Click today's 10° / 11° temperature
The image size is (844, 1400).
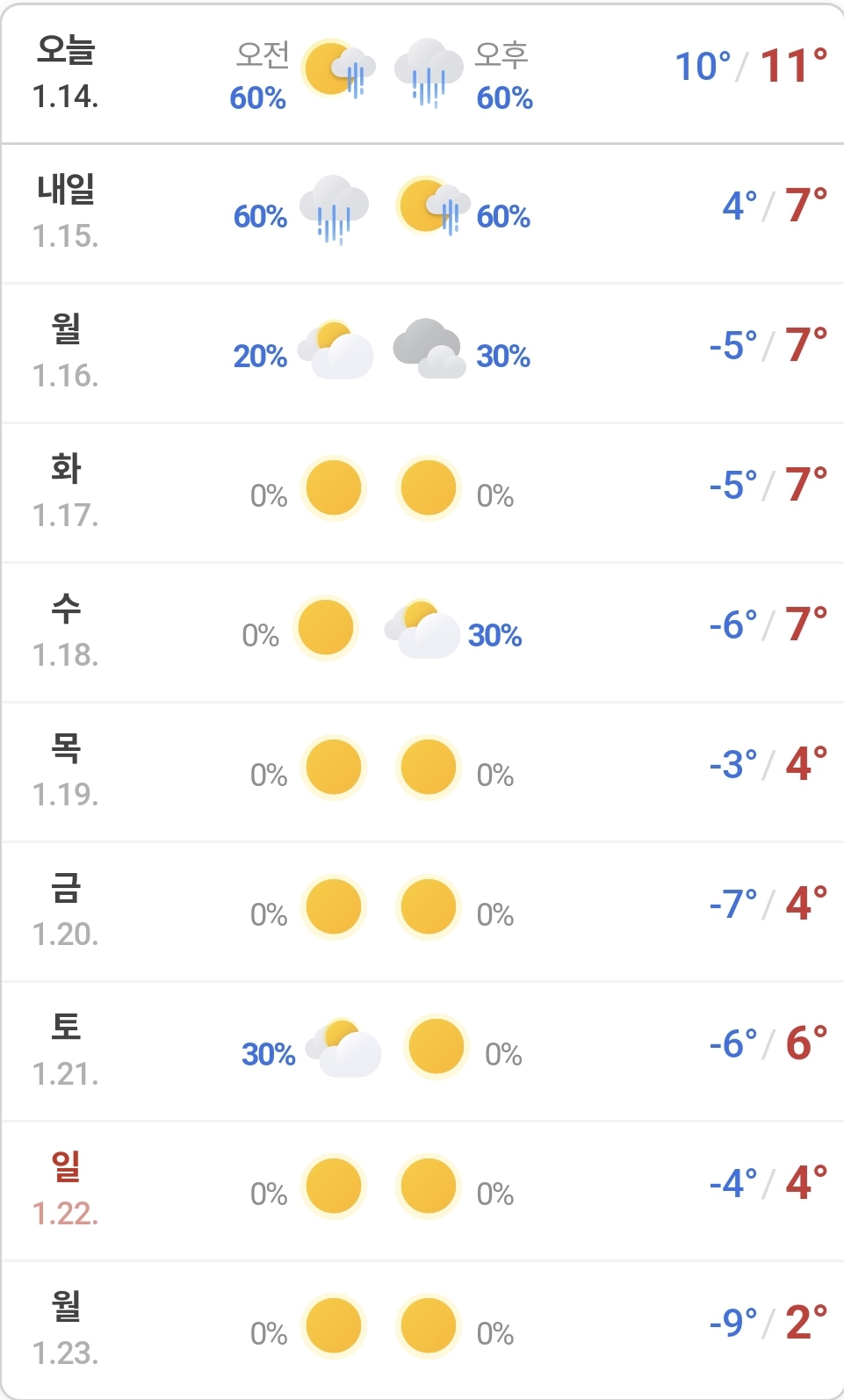pyautogui.click(x=750, y=67)
